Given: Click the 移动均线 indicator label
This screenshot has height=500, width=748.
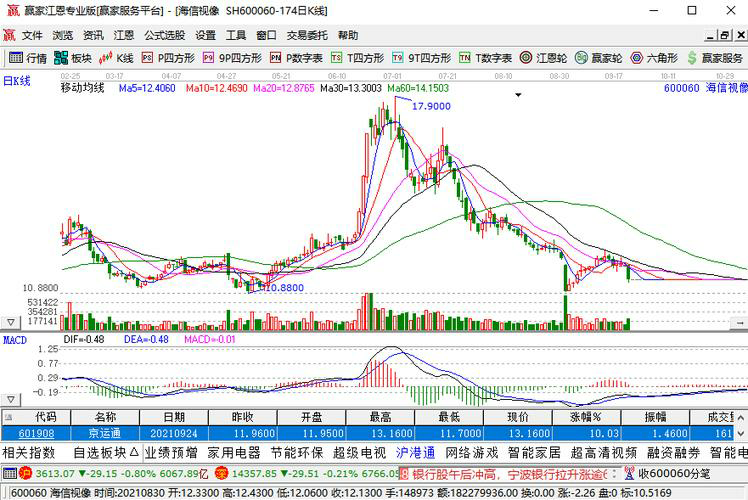Looking at the screenshot, I should click(x=82, y=88).
